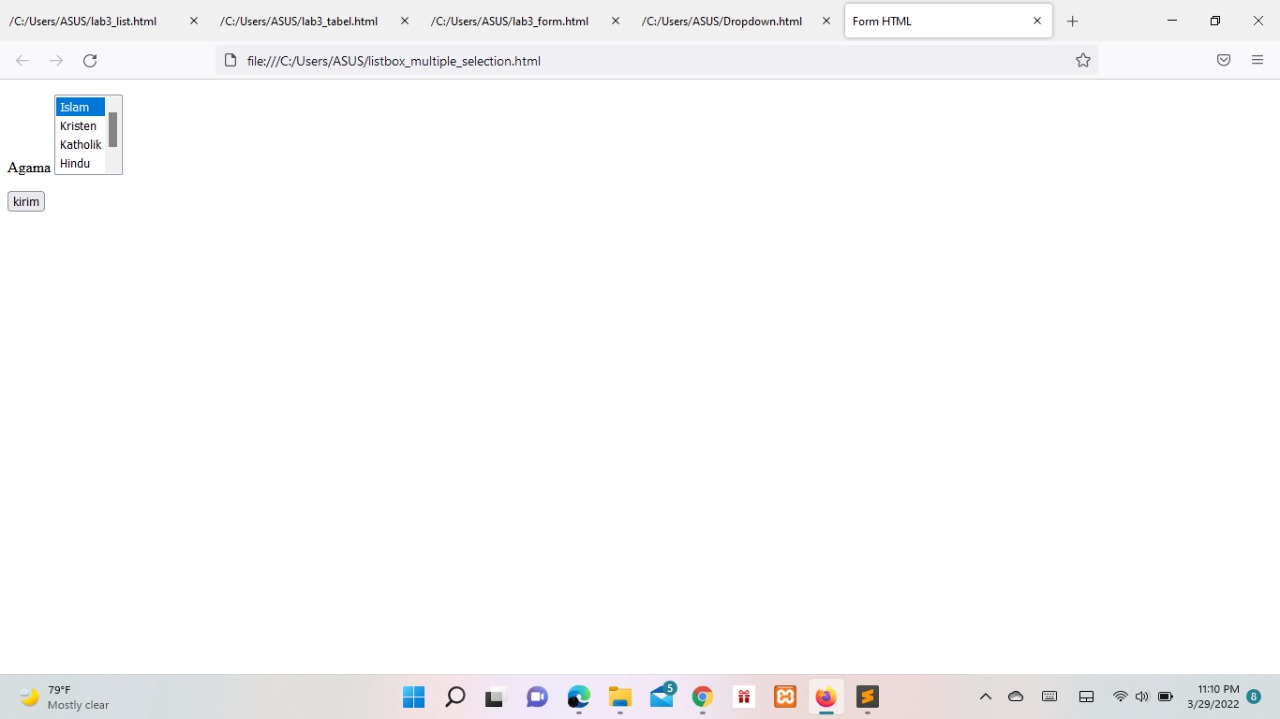Close the Form HTML tab
The width and height of the screenshot is (1280, 719).
pos(1037,21)
